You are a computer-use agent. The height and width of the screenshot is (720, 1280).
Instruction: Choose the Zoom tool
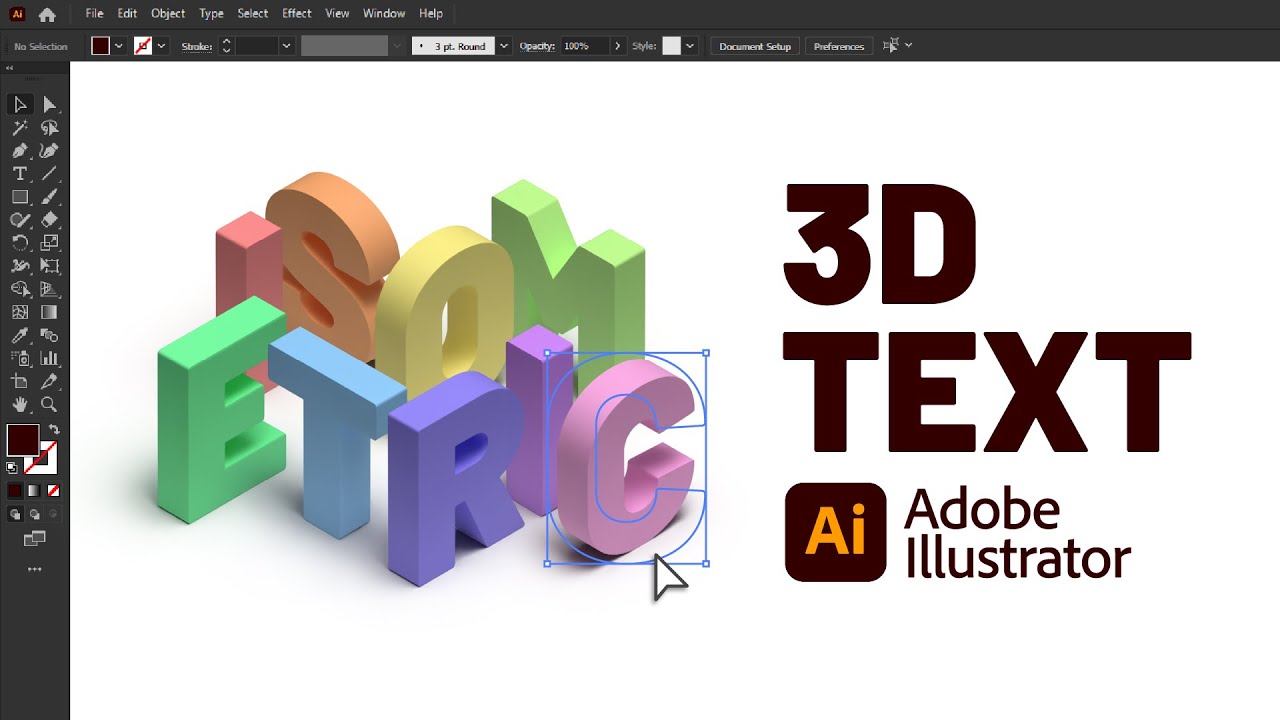click(x=49, y=405)
